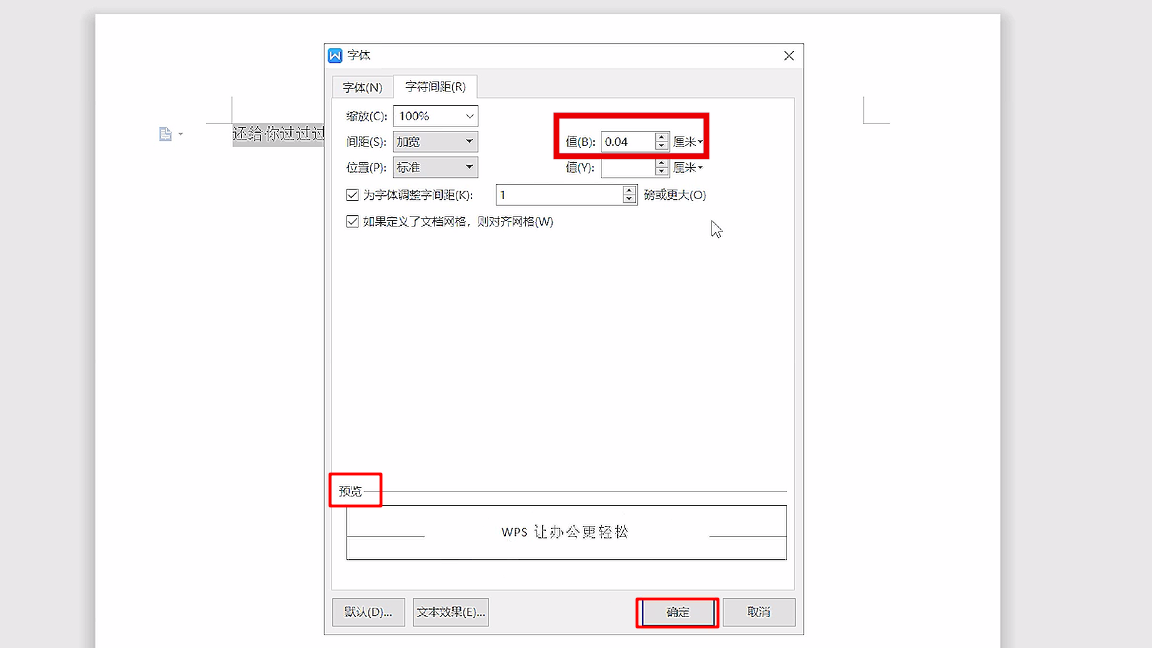The height and width of the screenshot is (648, 1152).
Task: Click the 取消 button
Action: [759, 612]
